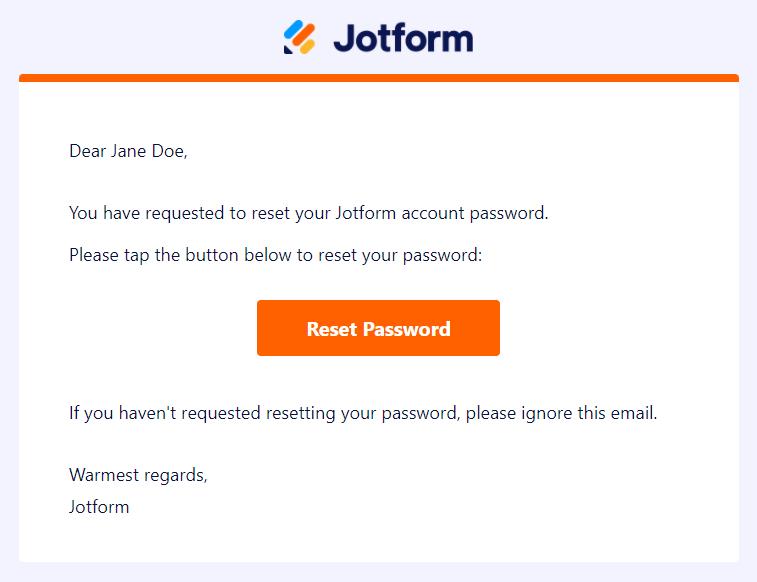Click the "Please tap the button below" line
The height and width of the screenshot is (582, 757).
[275, 255]
